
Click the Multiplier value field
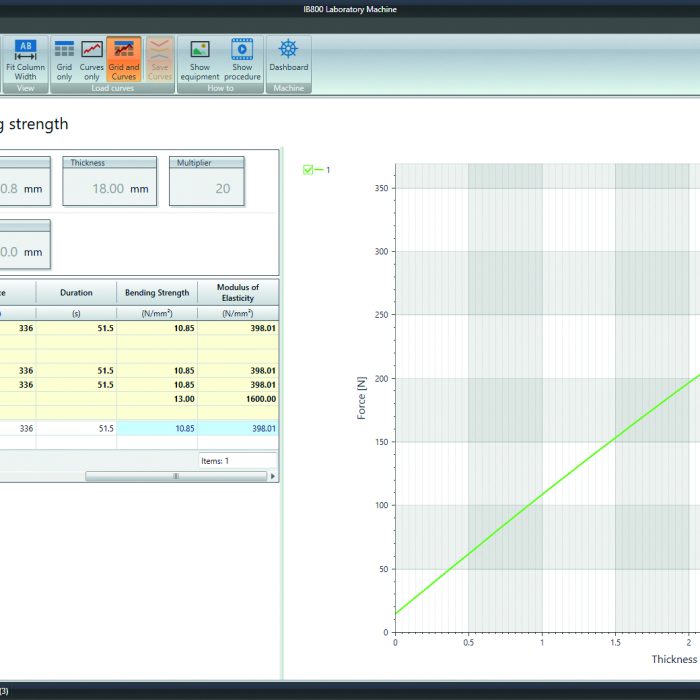(206, 188)
